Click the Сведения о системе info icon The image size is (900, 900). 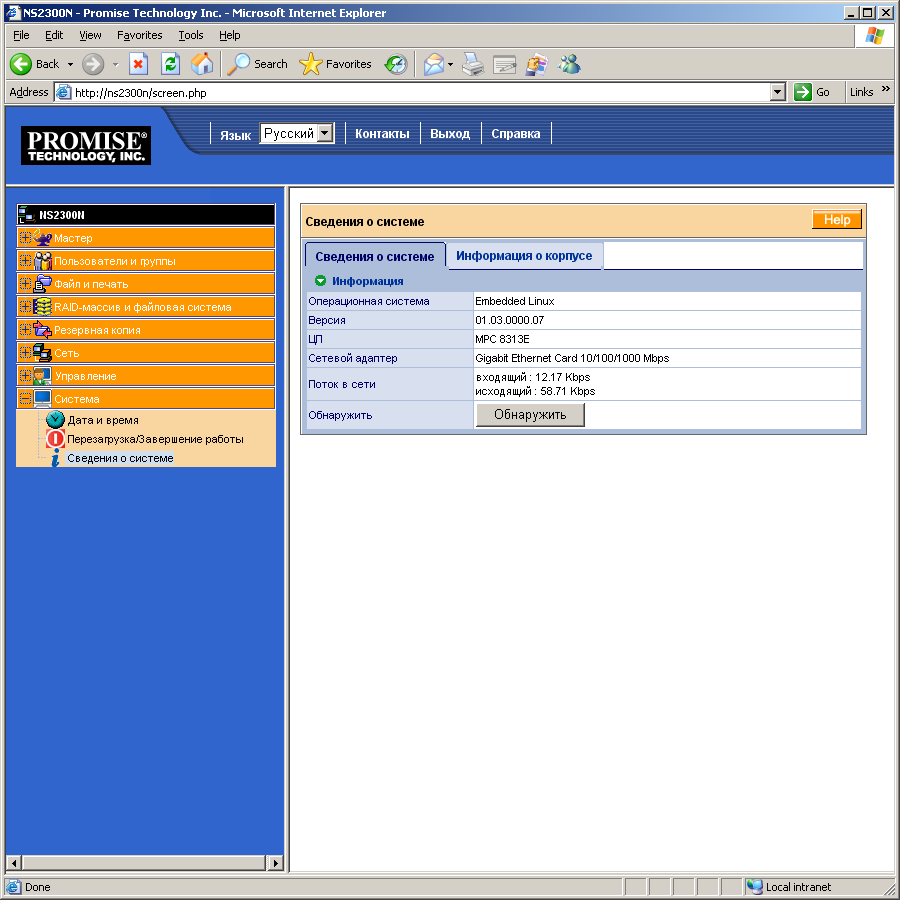coord(55,457)
